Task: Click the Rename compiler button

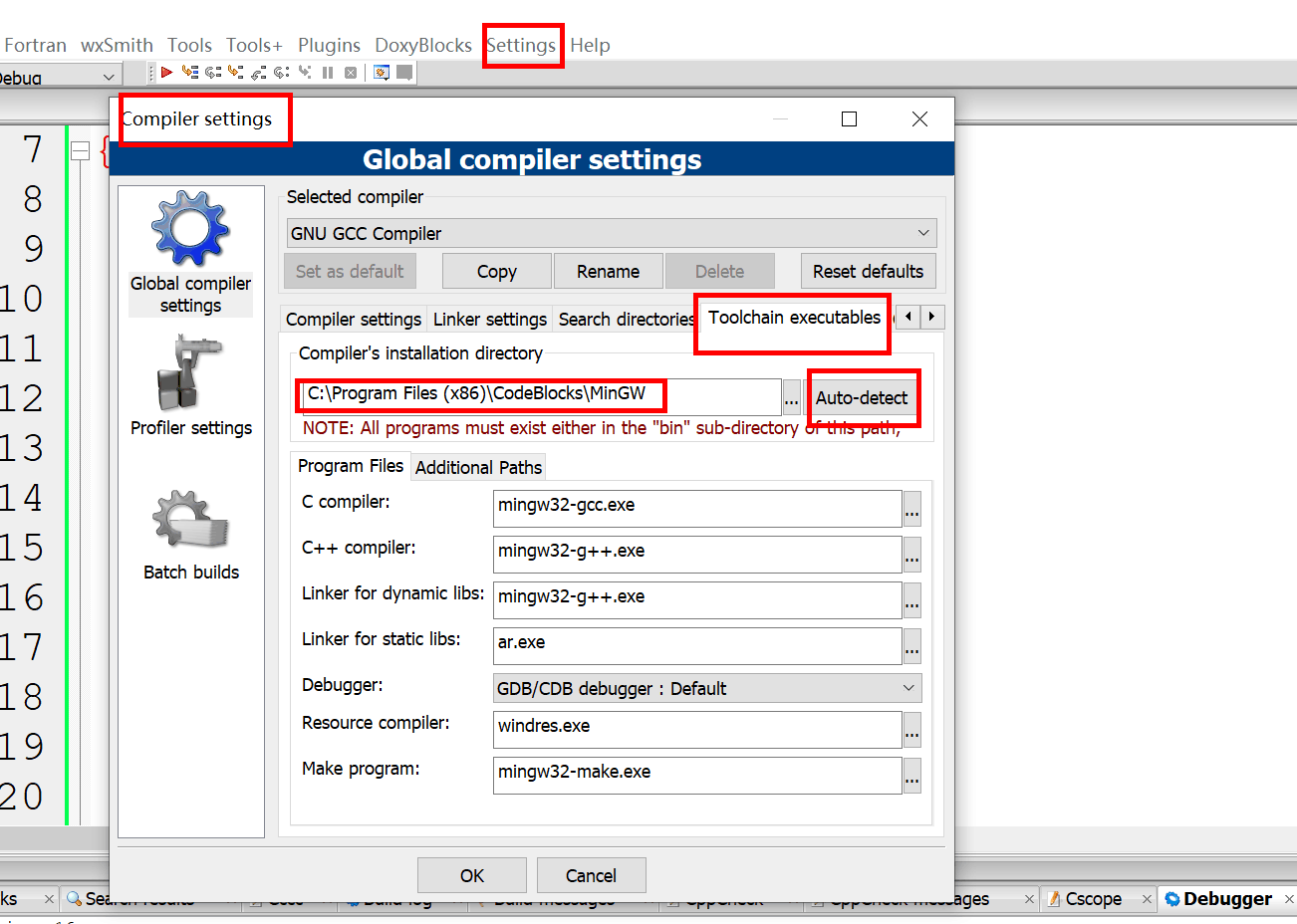Action: 608,271
